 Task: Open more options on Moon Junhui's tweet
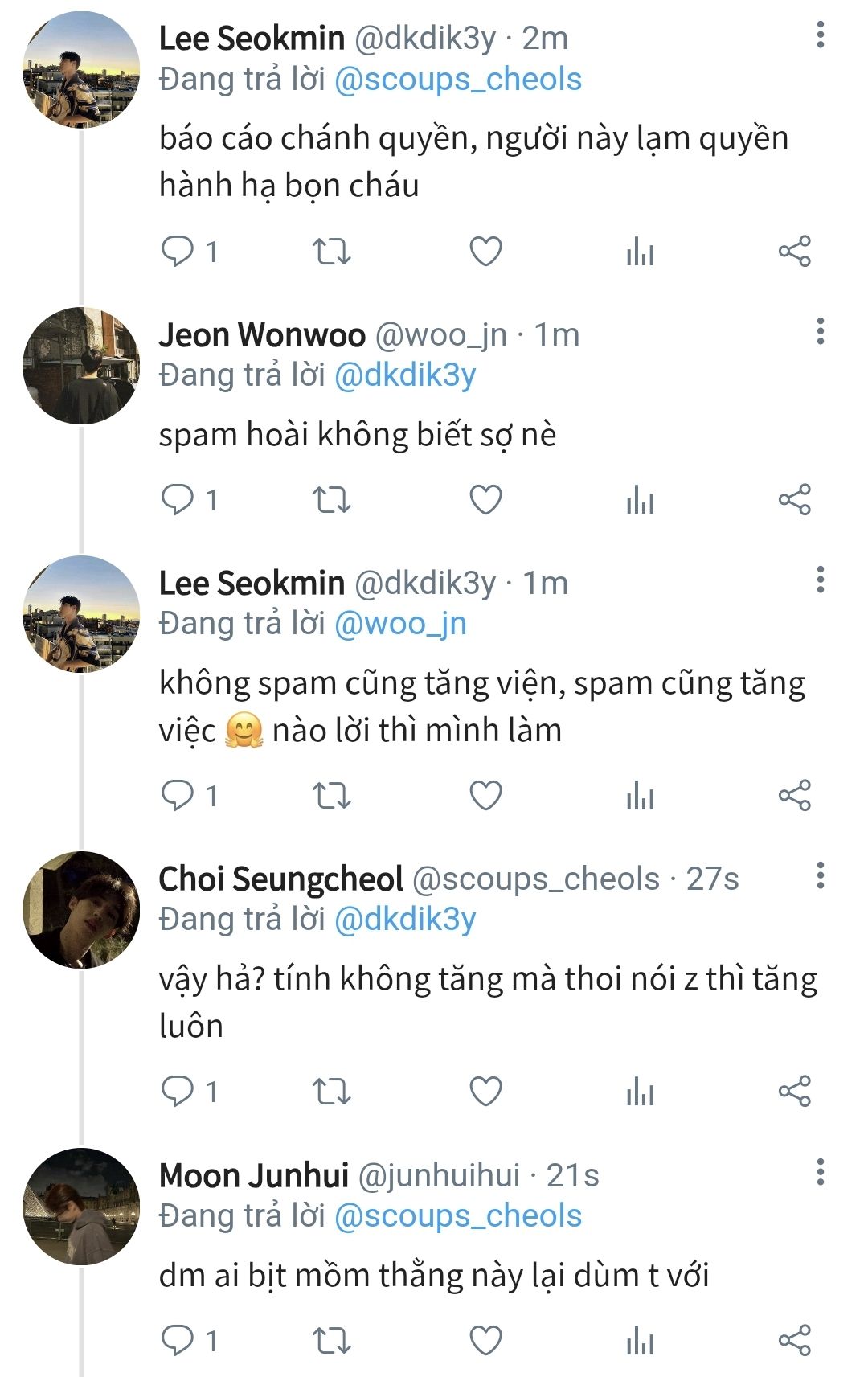(x=820, y=1172)
